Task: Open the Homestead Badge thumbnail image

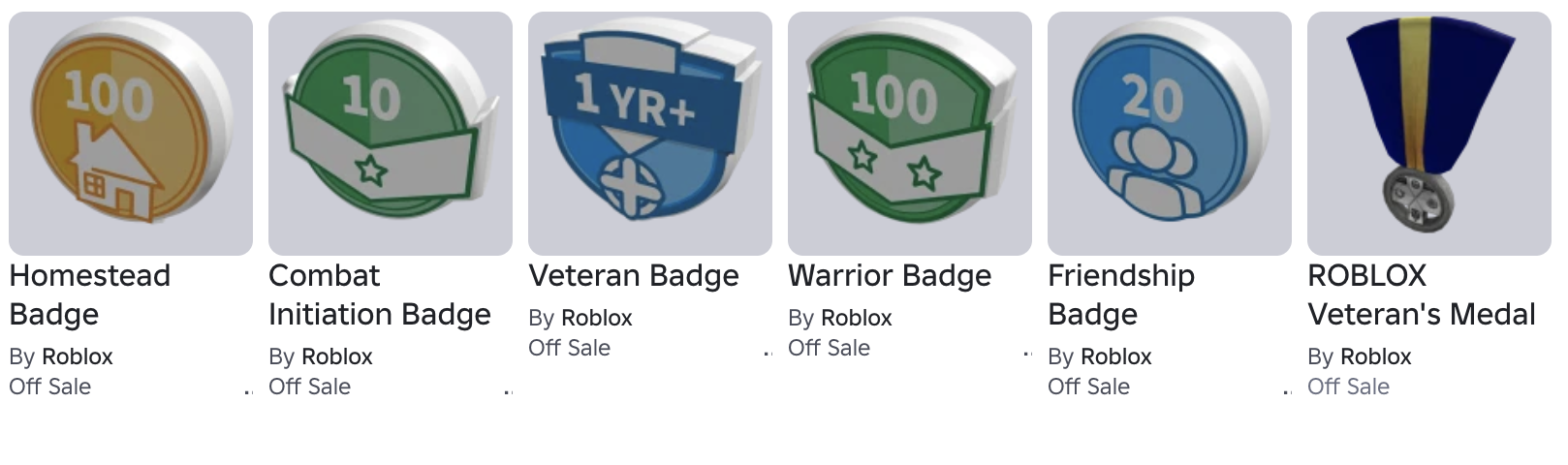Action: (131, 134)
